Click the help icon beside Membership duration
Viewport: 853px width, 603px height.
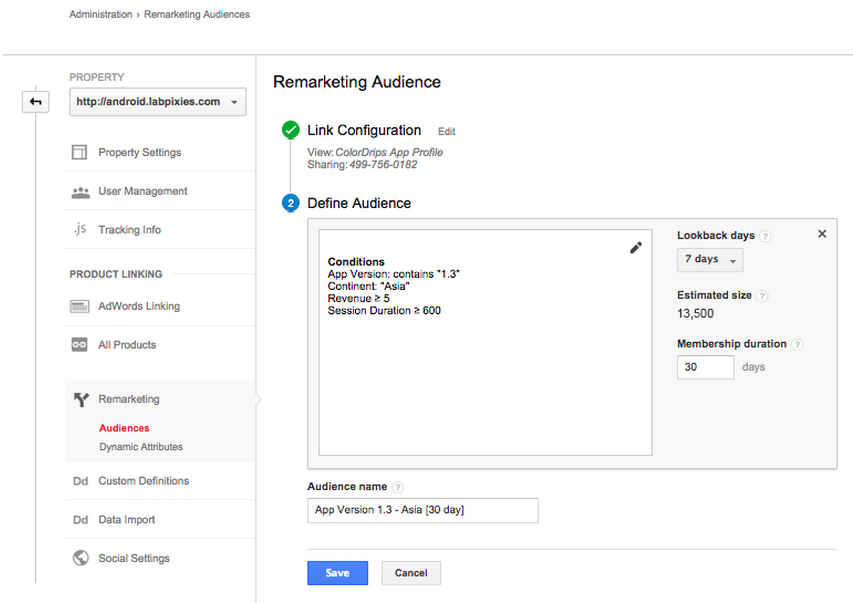click(797, 344)
